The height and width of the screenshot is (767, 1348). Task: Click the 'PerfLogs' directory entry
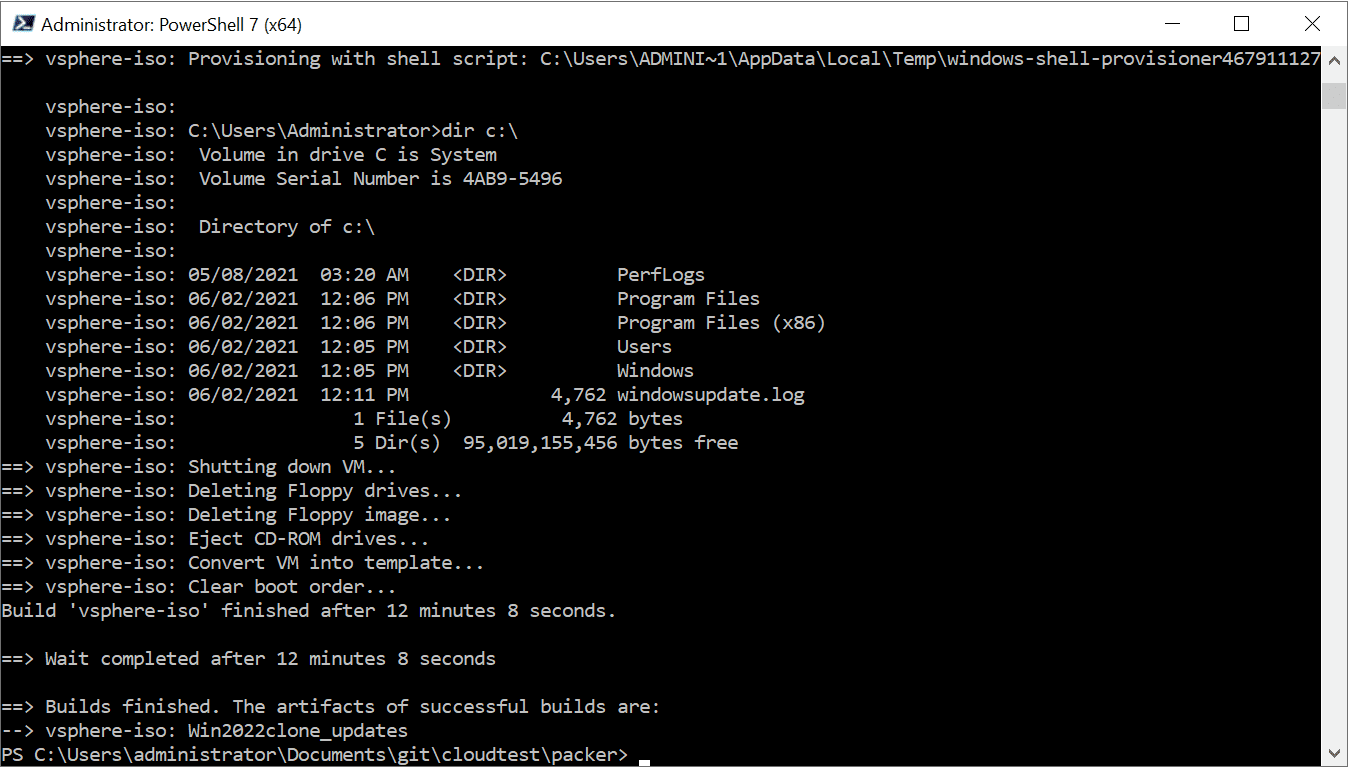[x=661, y=275]
